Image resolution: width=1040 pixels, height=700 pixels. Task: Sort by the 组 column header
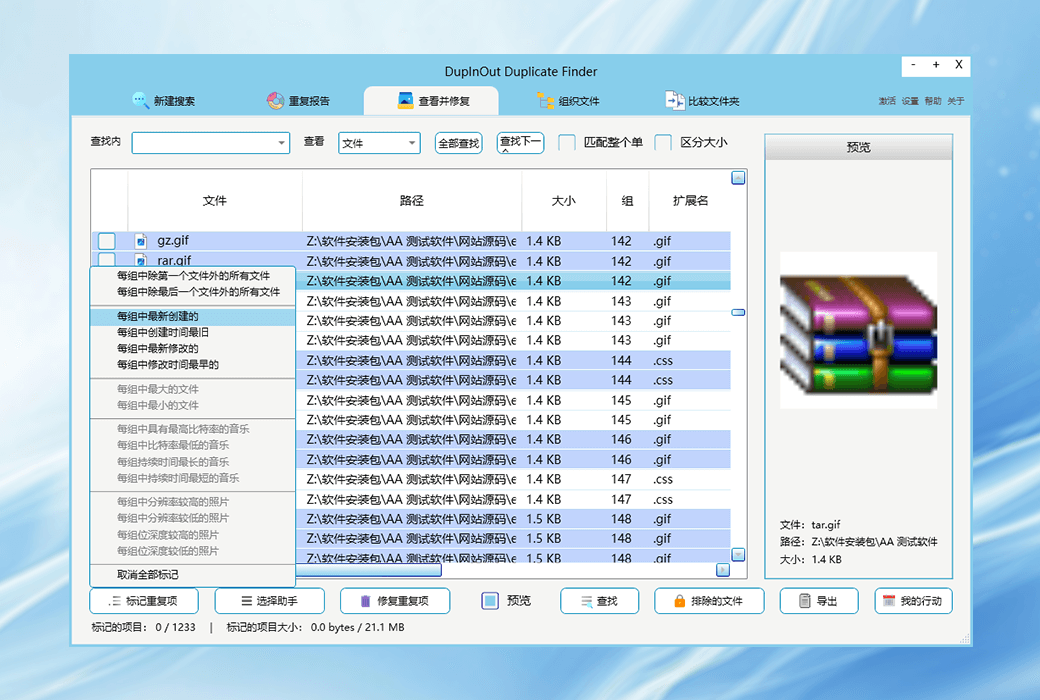click(x=627, y=200)
